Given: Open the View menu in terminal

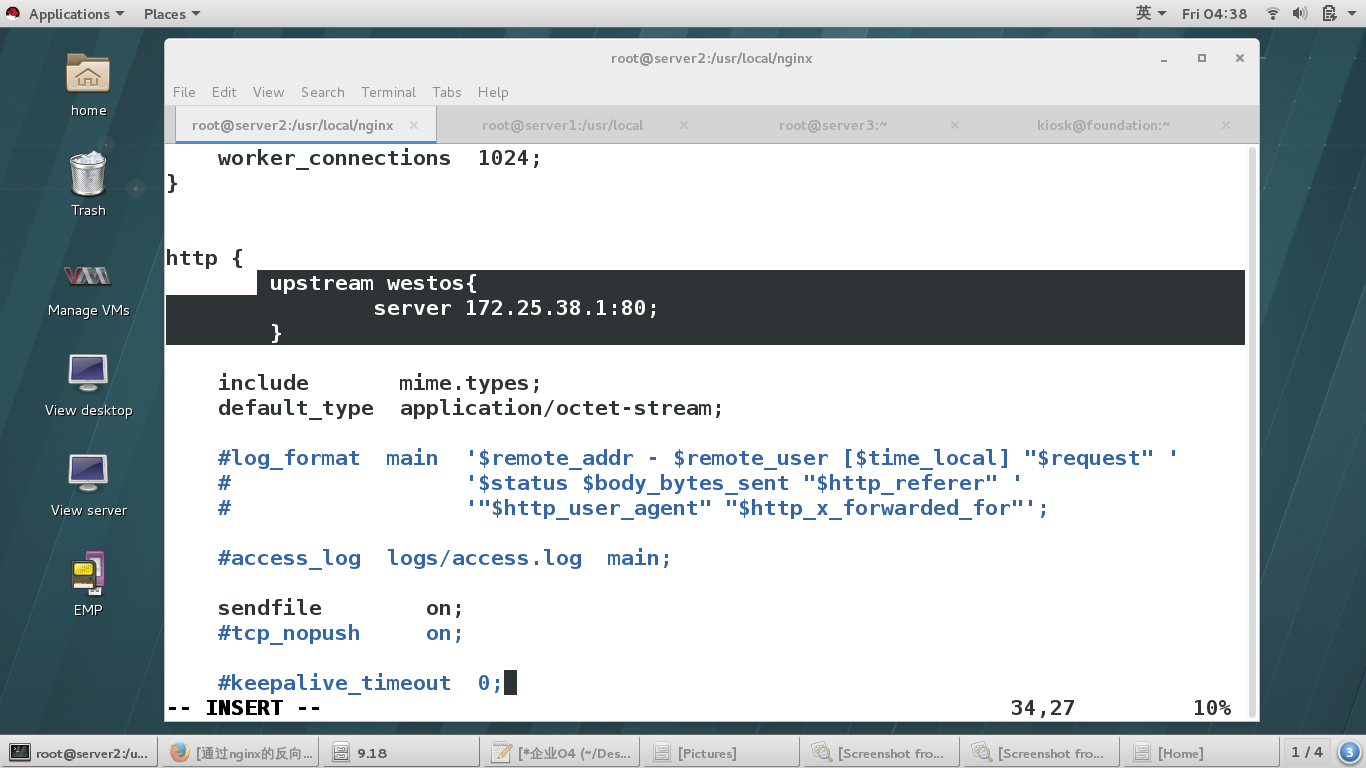Looking at the screenshot, I should click(x=268, y=92).
